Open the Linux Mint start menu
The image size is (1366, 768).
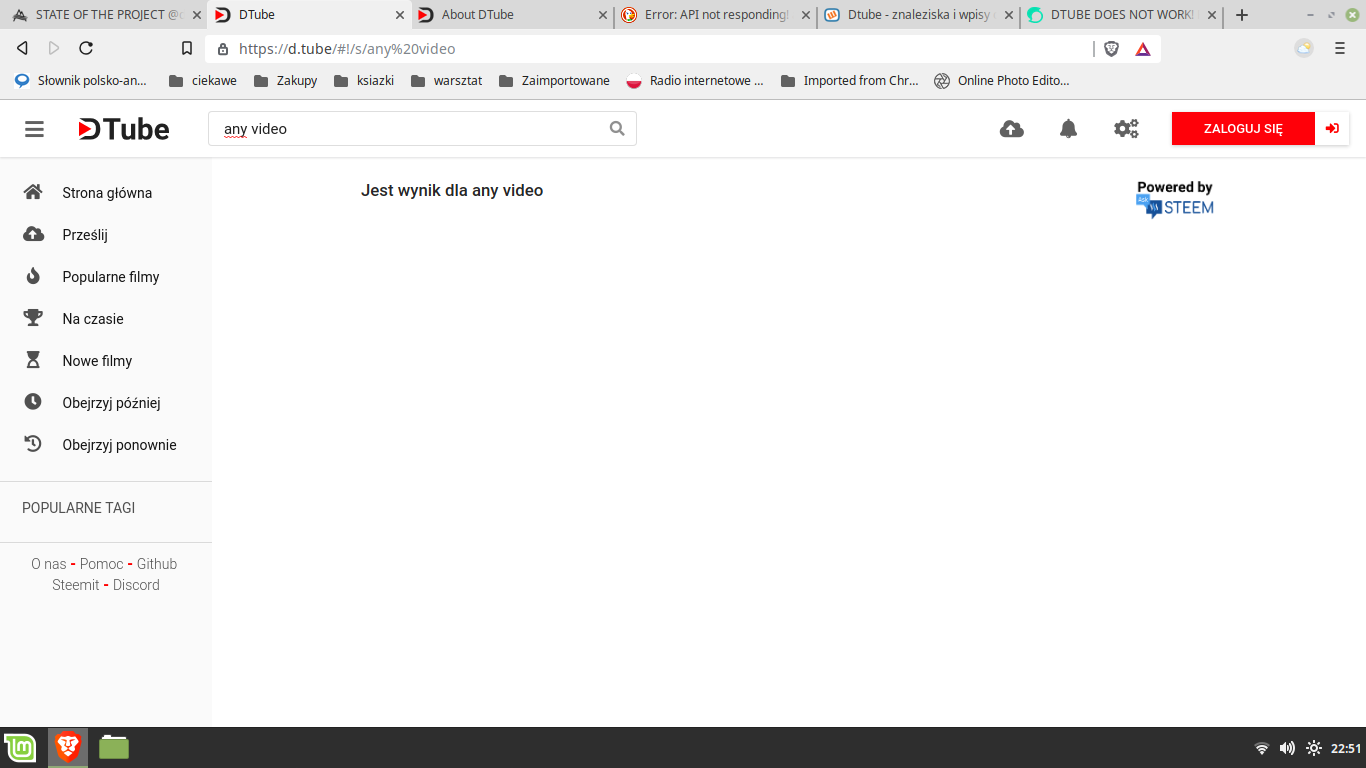(x=20, y=748)
